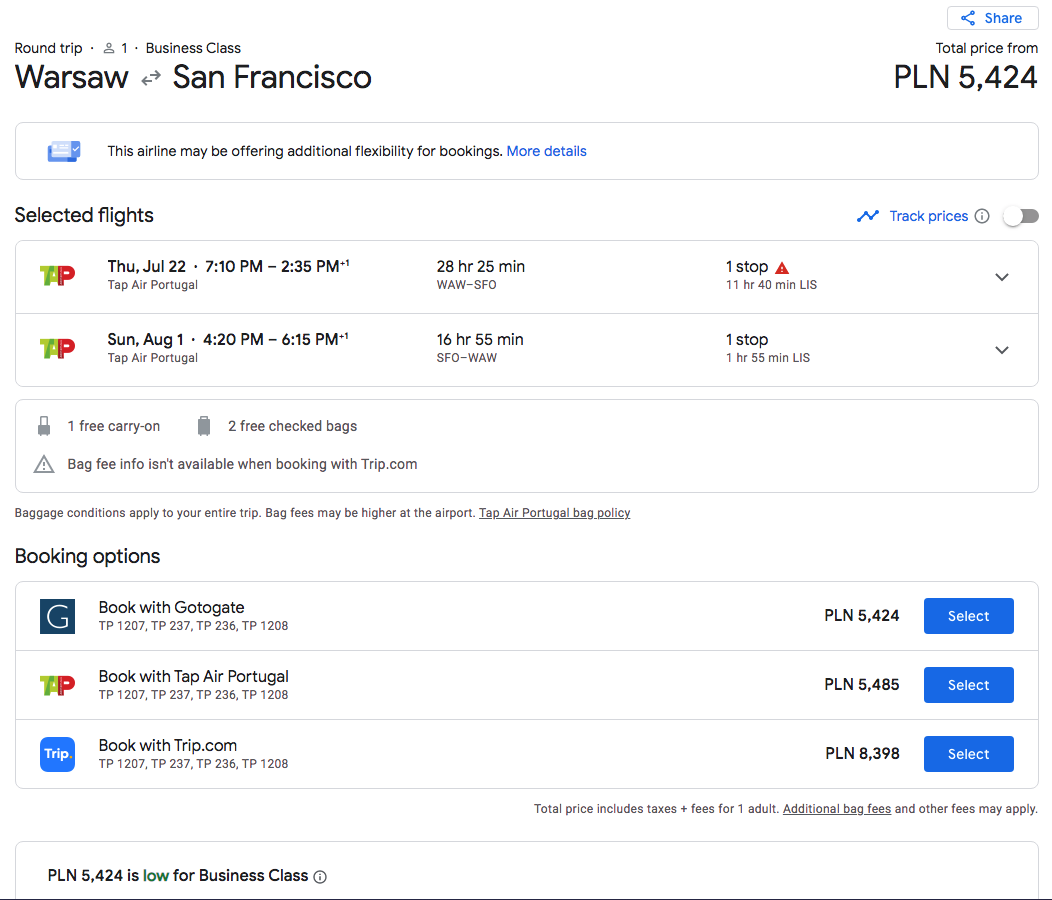Click 'Book with Gotogate' text
The height and width of the screenshot is (900, 1052).
pos(171,607)
